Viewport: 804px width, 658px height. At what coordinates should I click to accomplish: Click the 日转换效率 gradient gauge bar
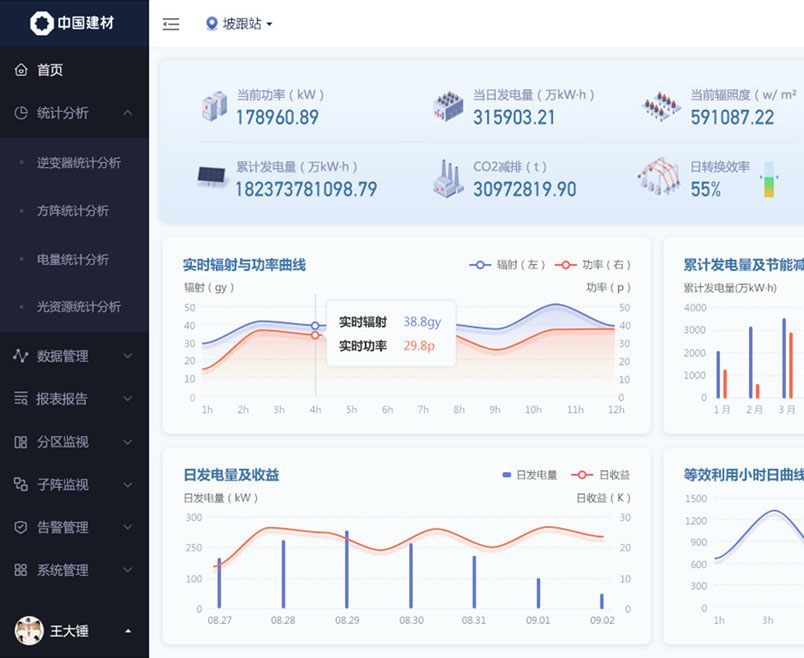click(769, 180)
